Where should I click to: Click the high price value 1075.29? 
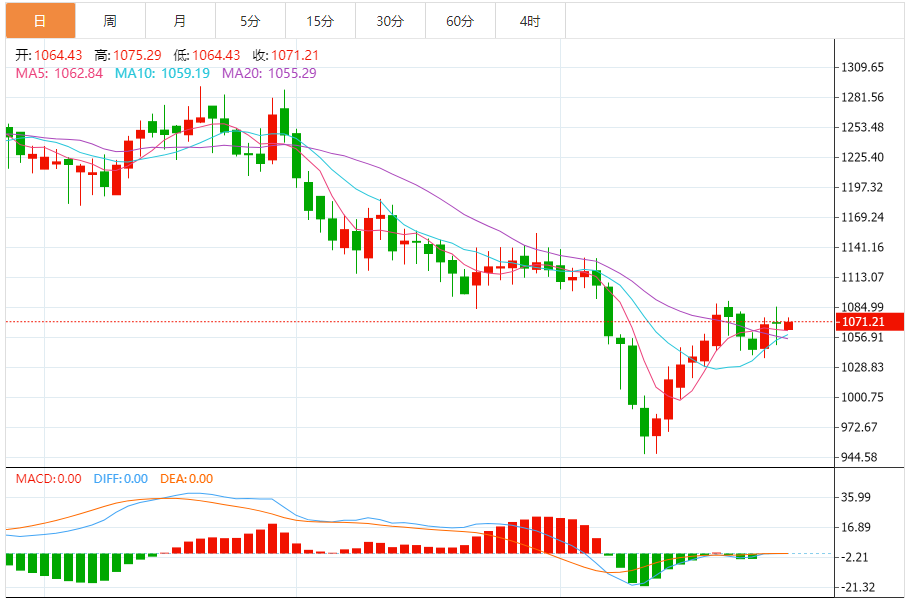click(x=137, y=55)
